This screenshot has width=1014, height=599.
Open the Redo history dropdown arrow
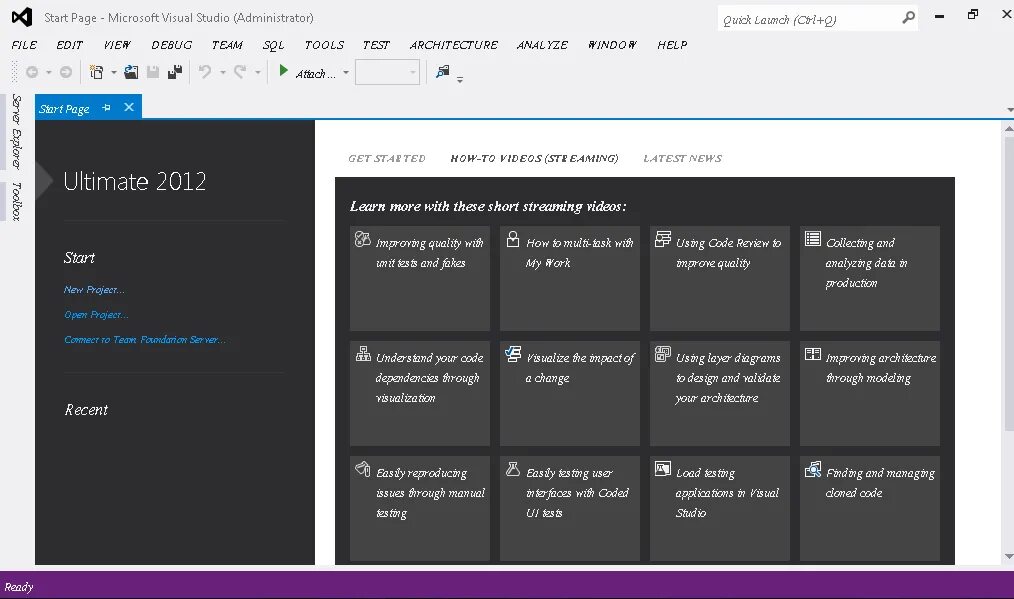257,72
